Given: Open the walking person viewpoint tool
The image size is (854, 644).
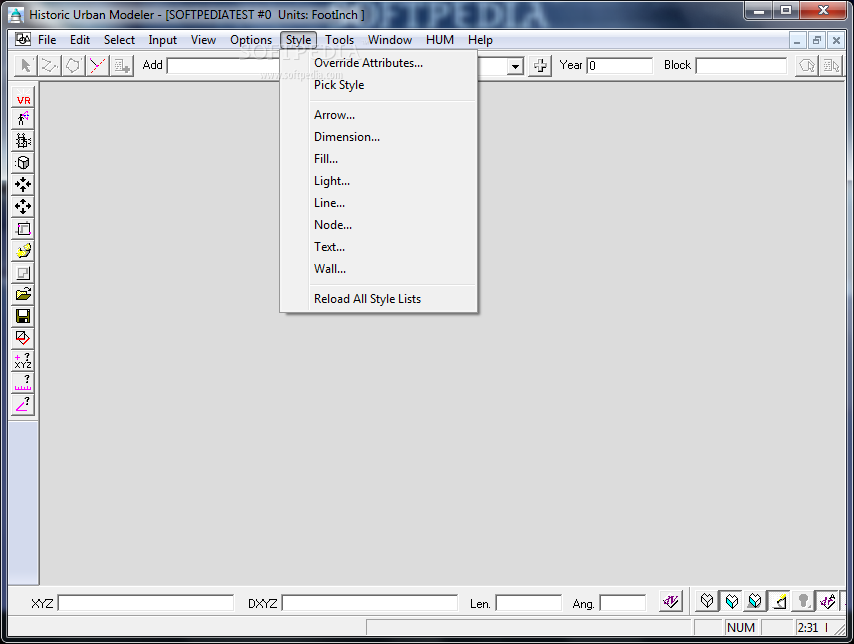Looking at the screenshot, I should 23,118.
